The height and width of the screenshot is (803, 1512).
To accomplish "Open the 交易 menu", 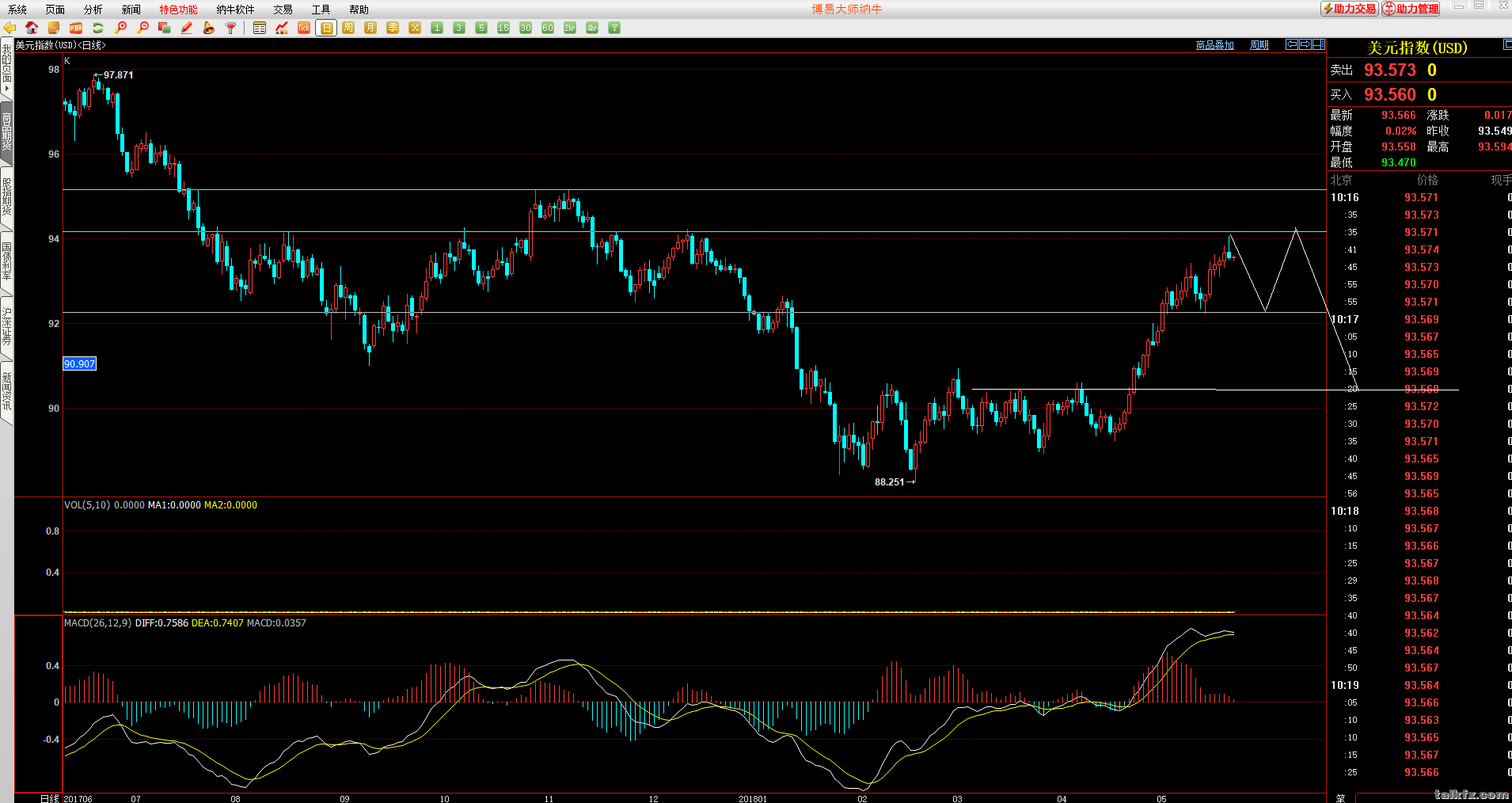I will (x=283, y=10).
